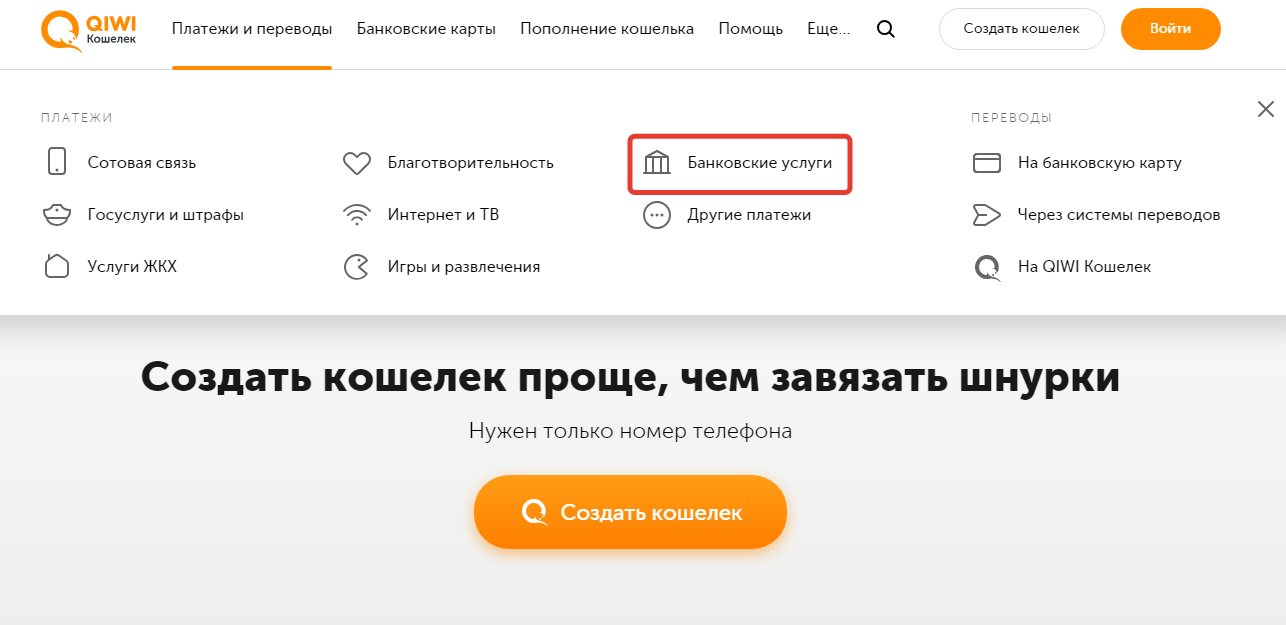Open the Пополнение кошелька menu

point(606,28)
